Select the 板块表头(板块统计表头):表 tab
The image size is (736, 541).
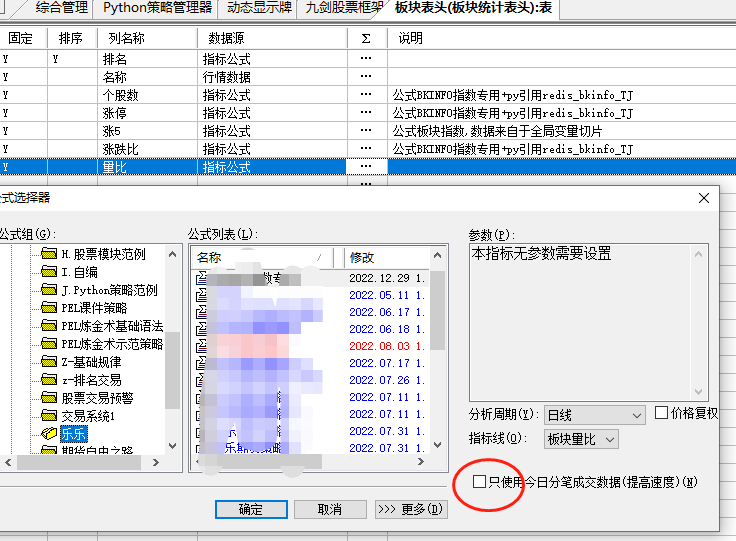click(473, 8)
